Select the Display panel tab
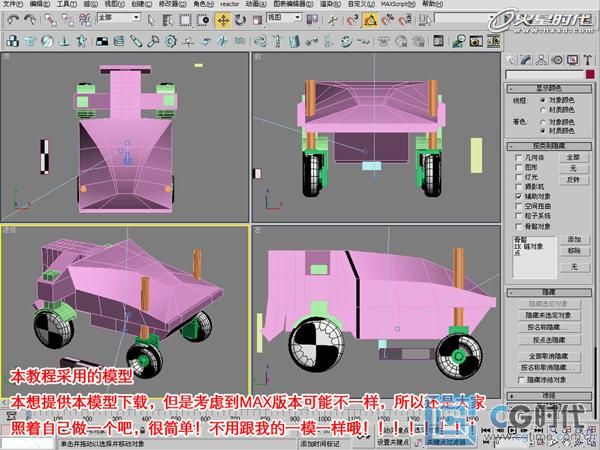This screenshot has height=450, width=600. (x=571, y=59)
